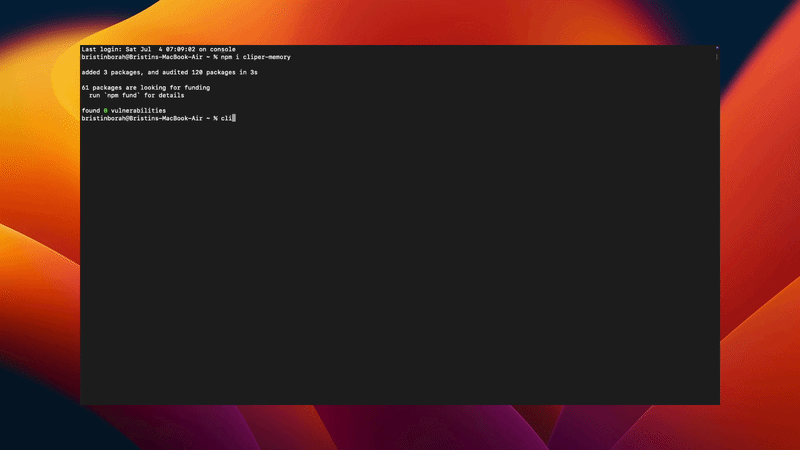This screenshot has height=450, width=800.
Task: Click the 'found 0 vulnerabilities' line
Action: tap(123, 111)
